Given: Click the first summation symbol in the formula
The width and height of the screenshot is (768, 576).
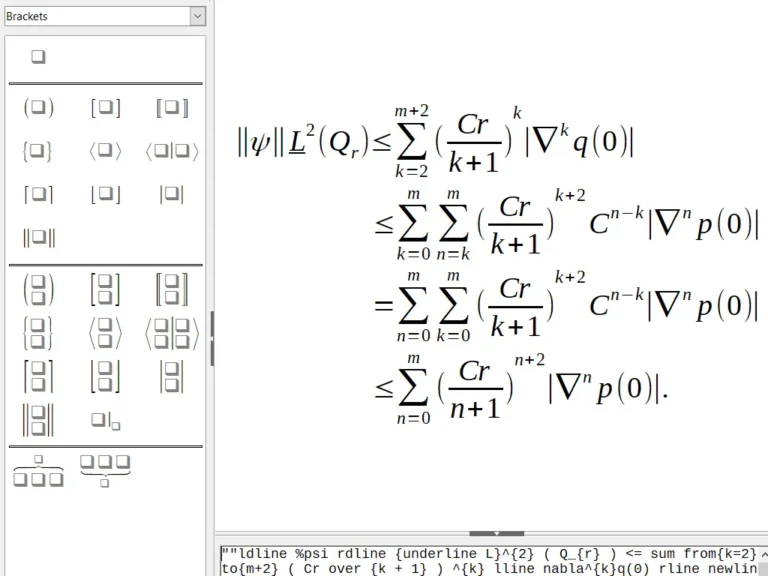Looking at the screenshot, I should pos(411,142).
